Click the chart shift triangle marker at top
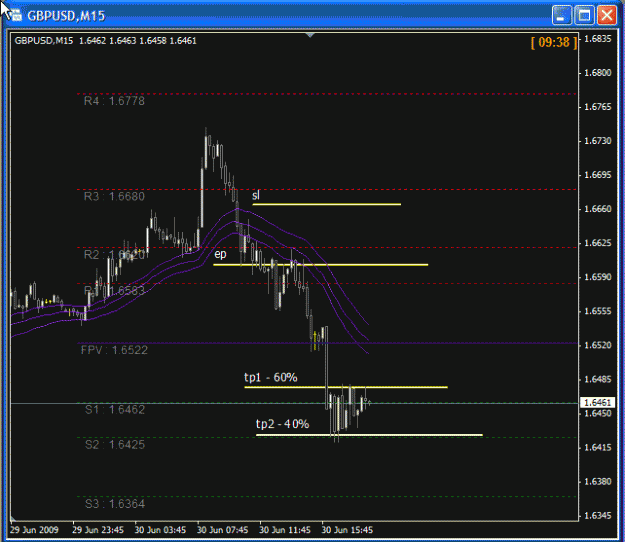 310,35
